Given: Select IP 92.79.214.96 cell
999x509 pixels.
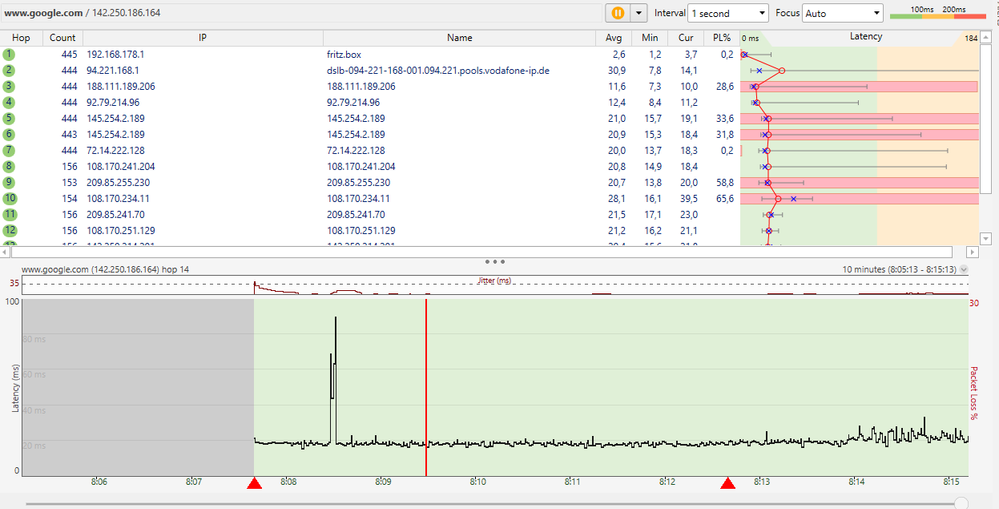Looking at the screenshot, I should (x=113, y=103).
